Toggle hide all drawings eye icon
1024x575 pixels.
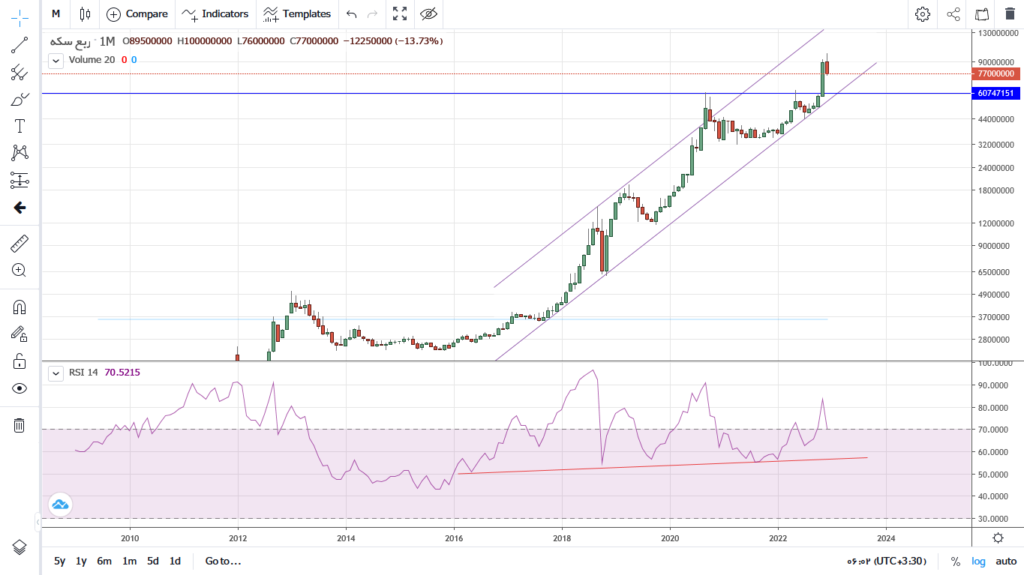pos(20,388)
